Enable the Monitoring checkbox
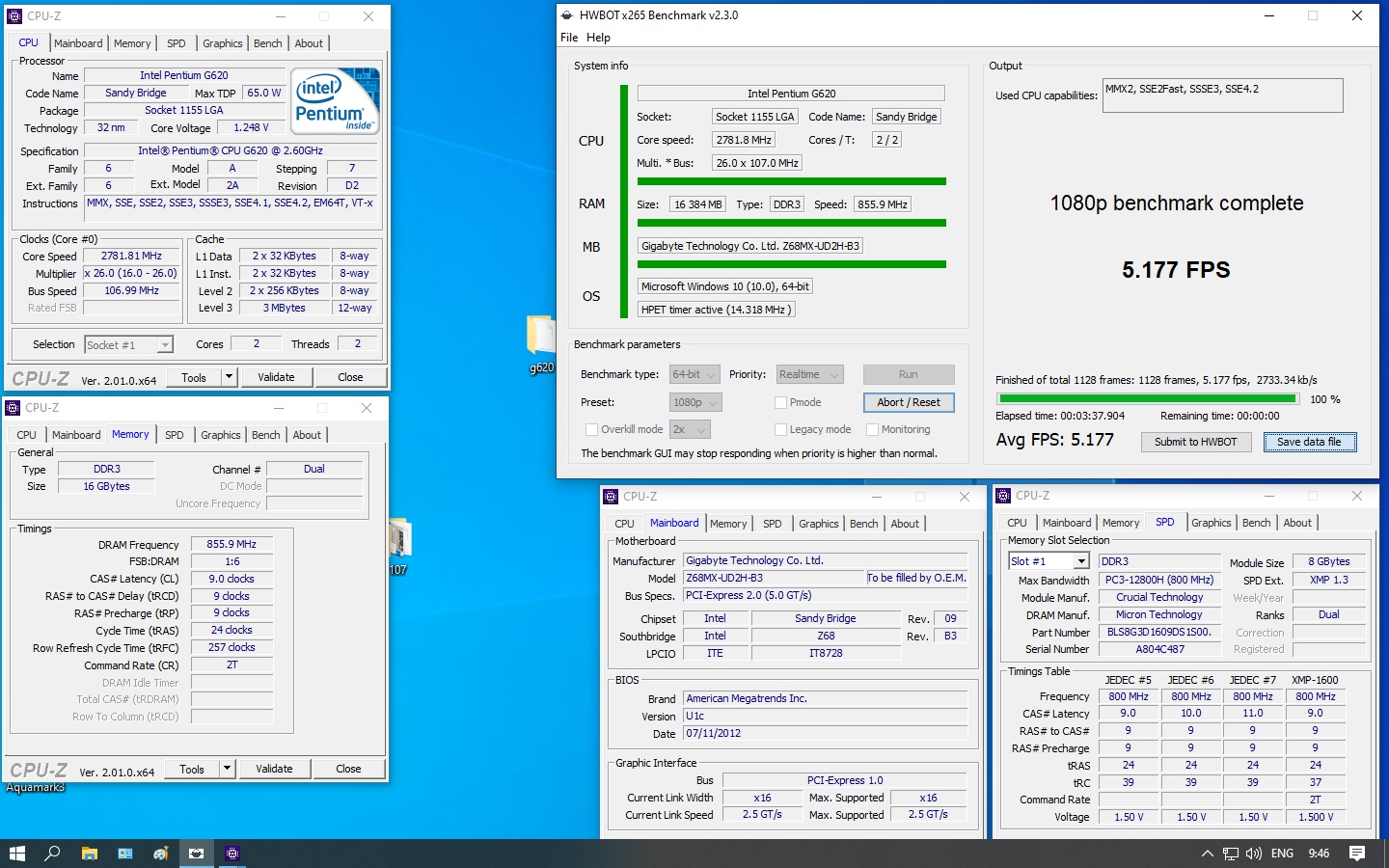 tap(872, 429)
